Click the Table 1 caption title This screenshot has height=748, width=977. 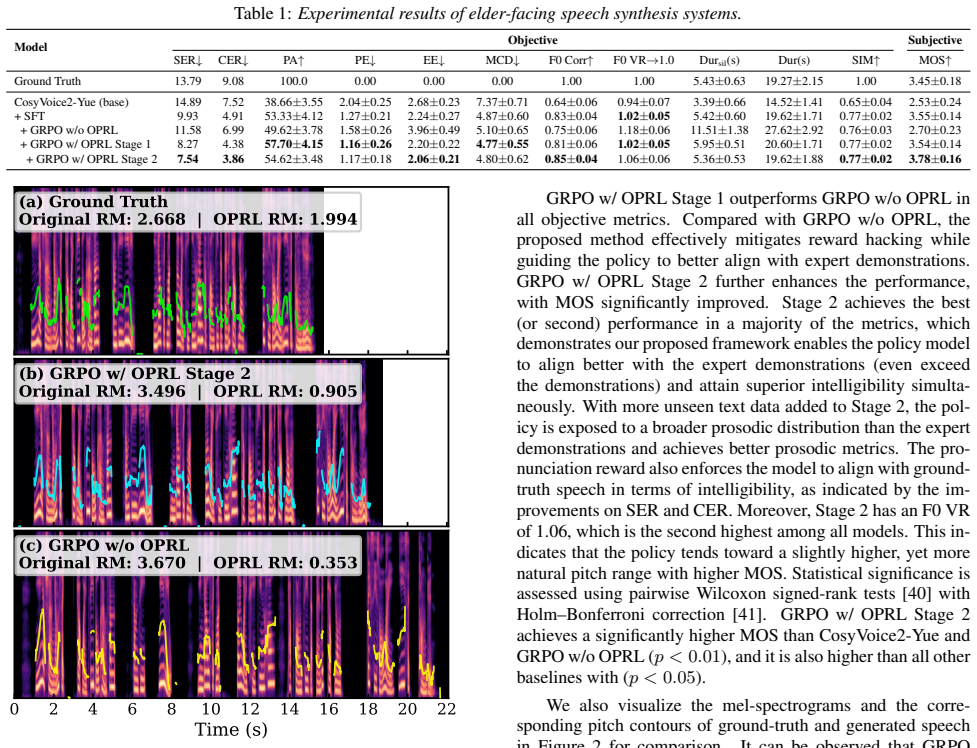(487, 13)
